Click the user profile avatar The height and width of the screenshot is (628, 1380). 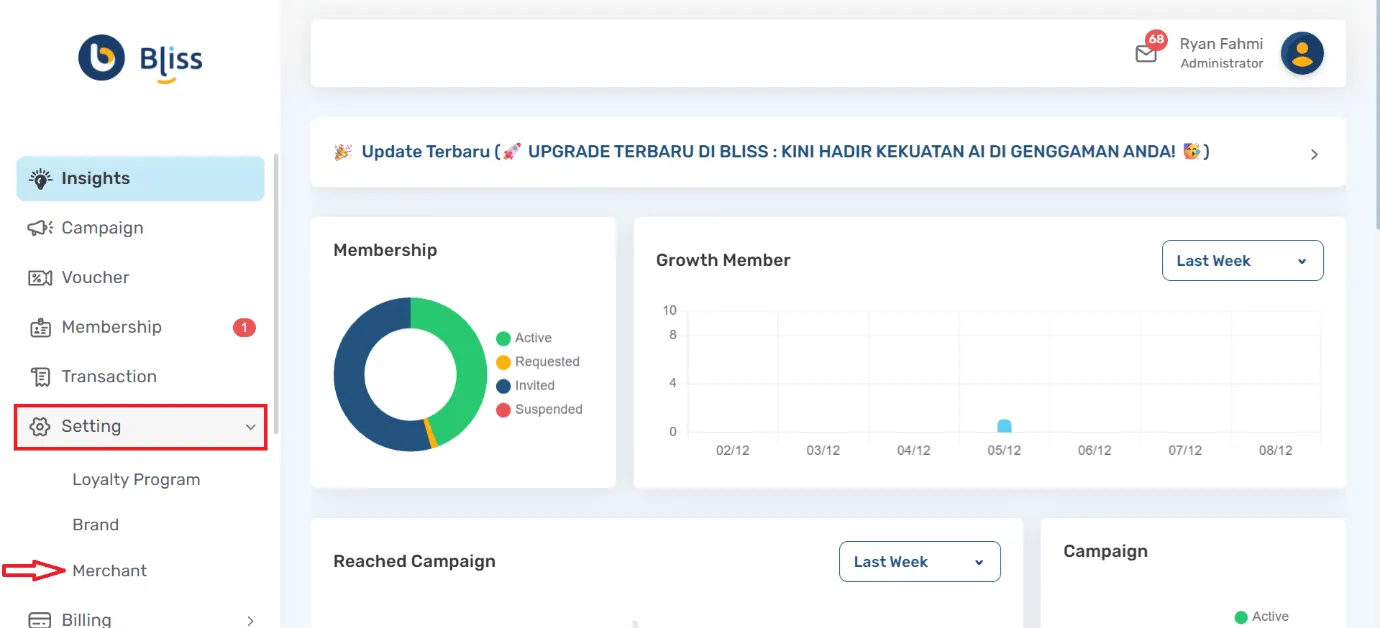(1302, 53)
